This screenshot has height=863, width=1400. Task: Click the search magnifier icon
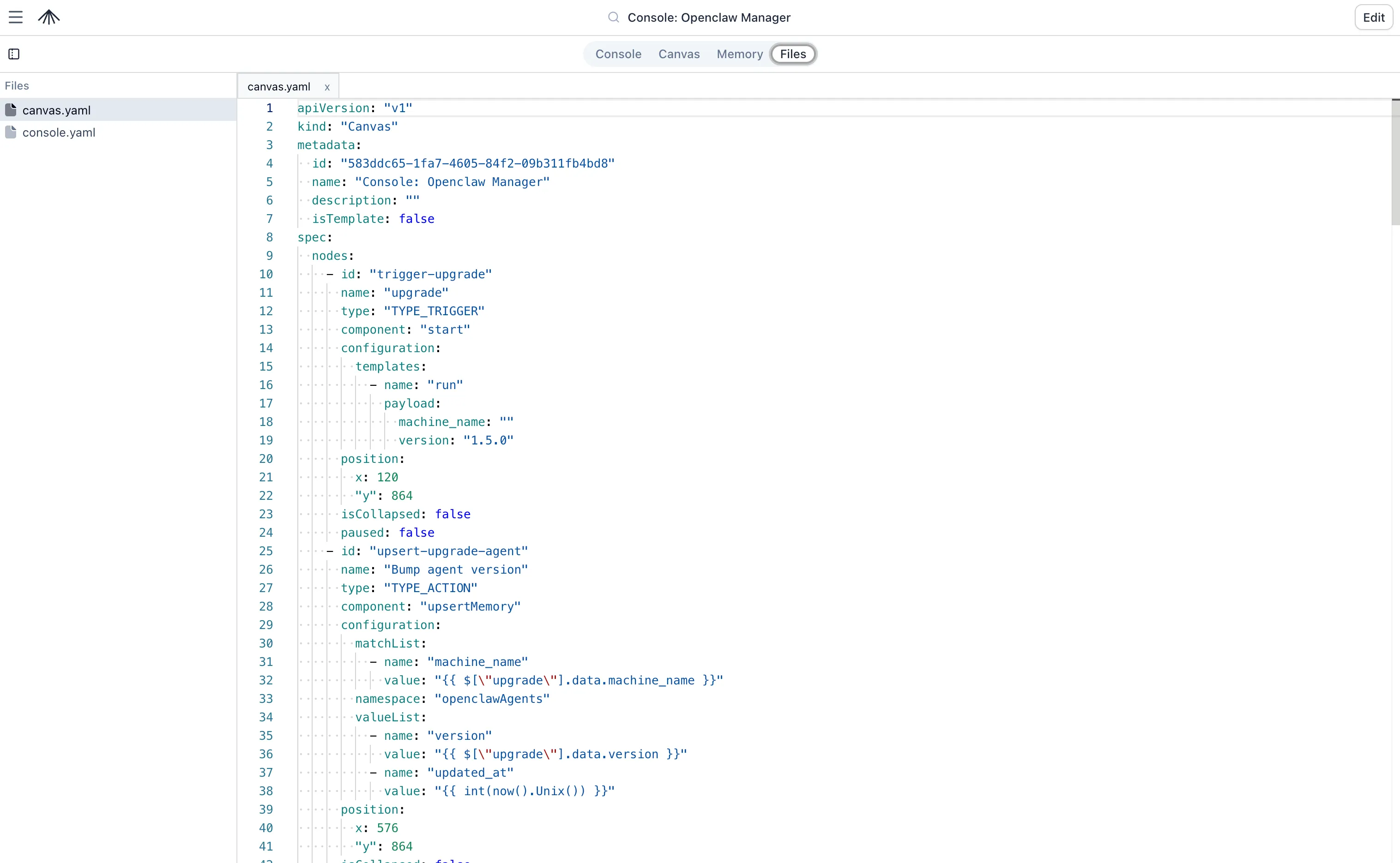click(613, 17)
